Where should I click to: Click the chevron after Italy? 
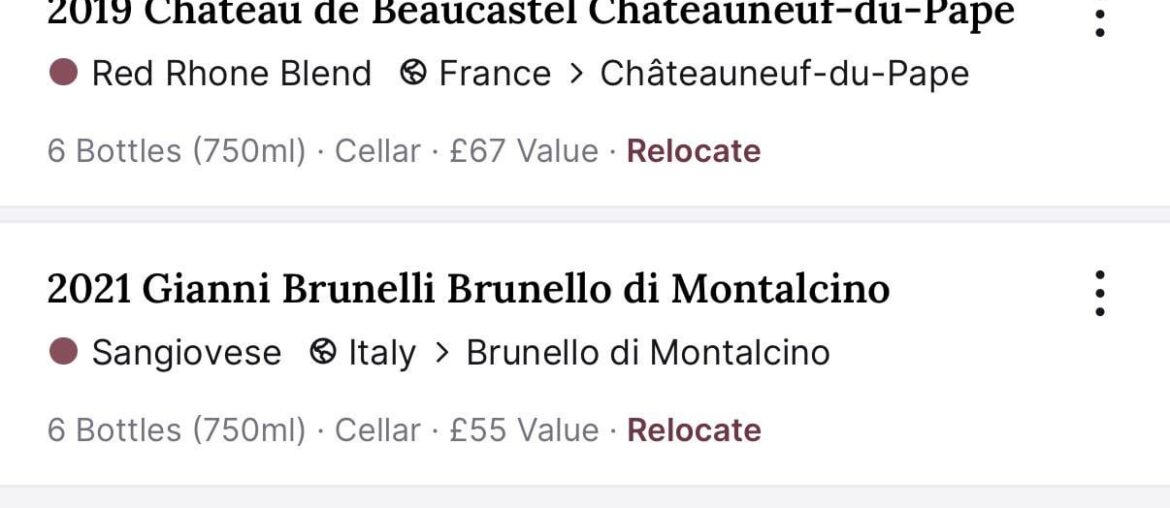441,353
